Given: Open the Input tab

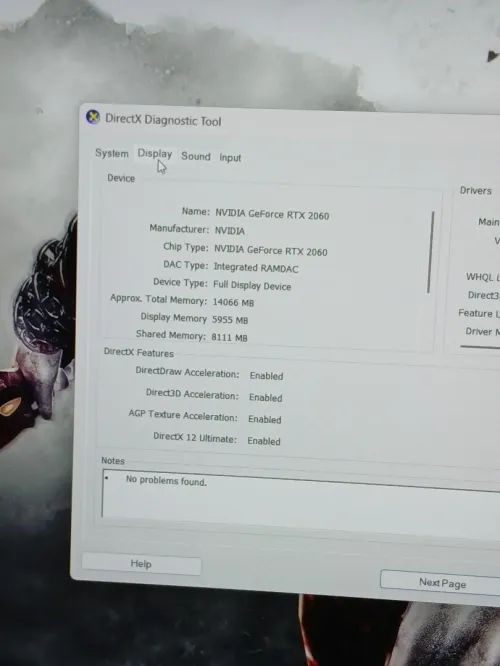Looking at the screenshot, I should (x=230, y=158).
